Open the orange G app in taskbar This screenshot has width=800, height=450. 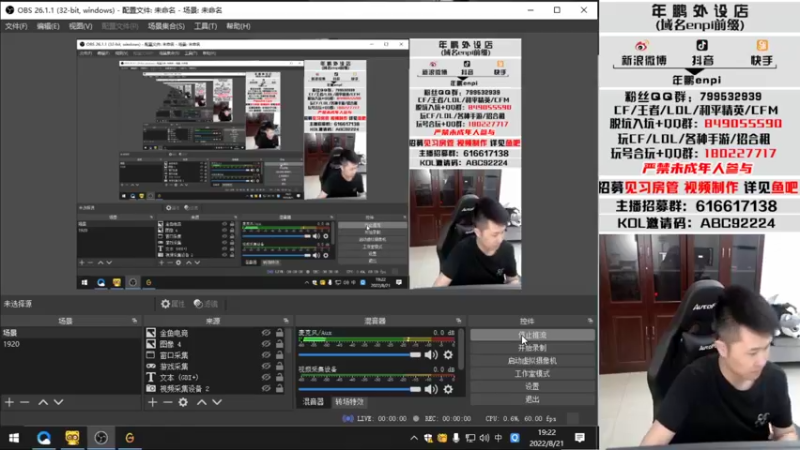pyautogui.click(x=130, y=438)
